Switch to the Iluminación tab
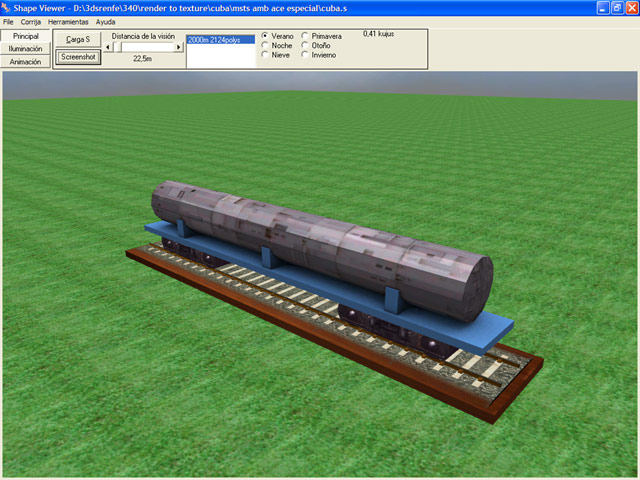 tap(25, 49)
